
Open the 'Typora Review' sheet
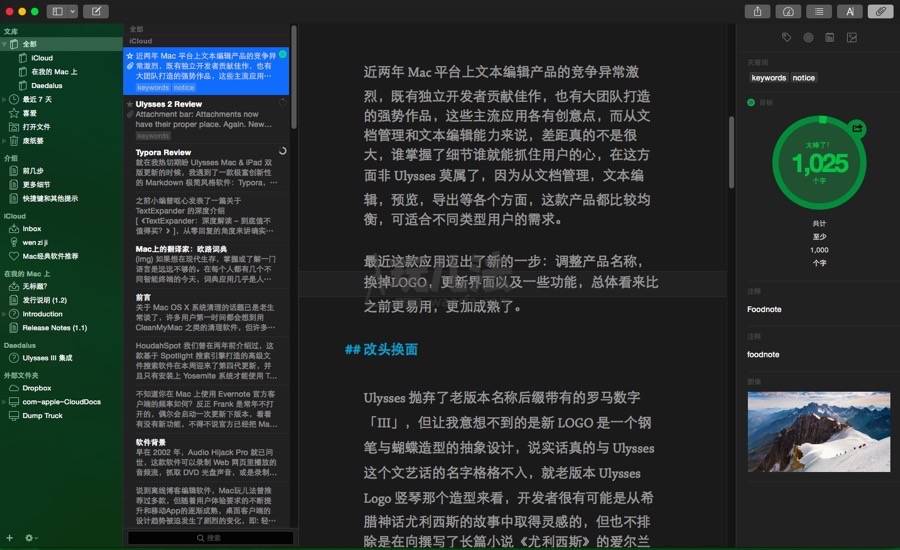(x=207, y=167)
